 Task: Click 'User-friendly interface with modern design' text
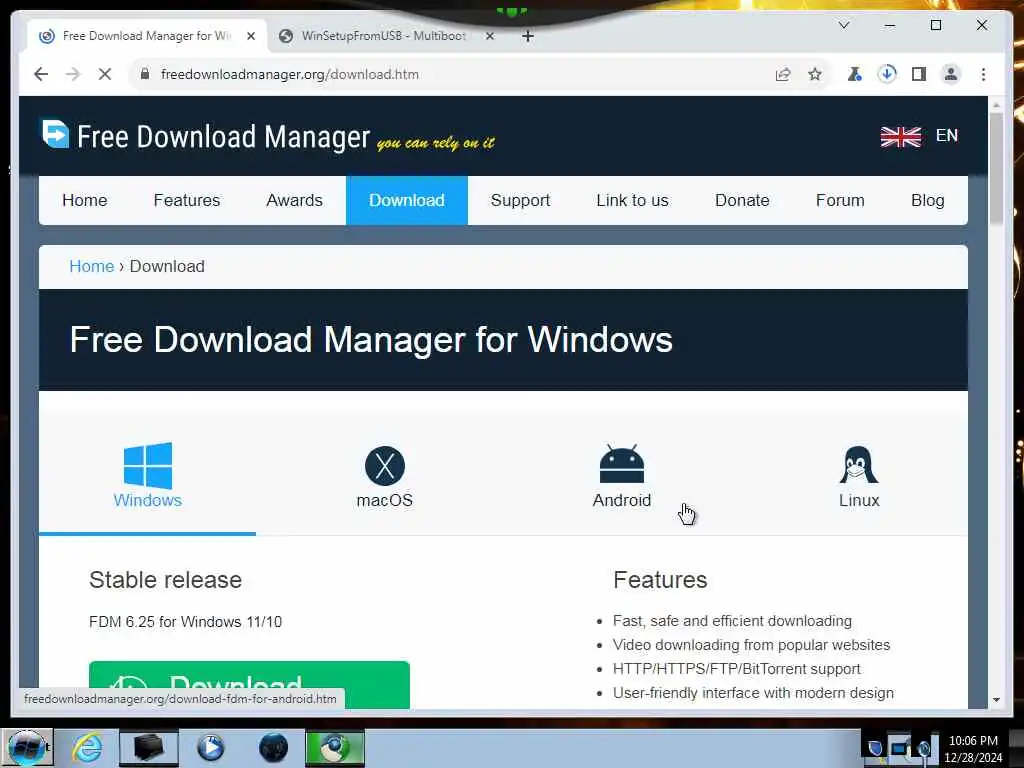(753, 693)
